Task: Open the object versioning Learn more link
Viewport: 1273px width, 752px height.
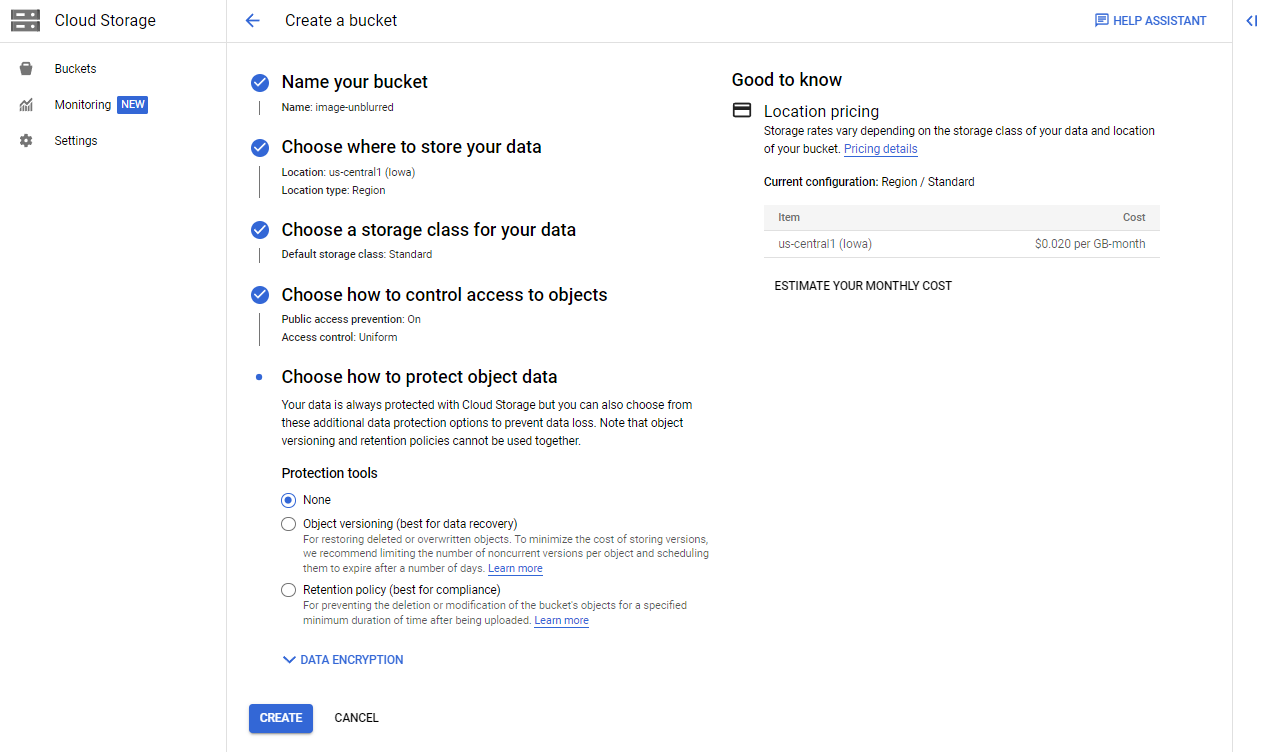Action: (515, 568)
